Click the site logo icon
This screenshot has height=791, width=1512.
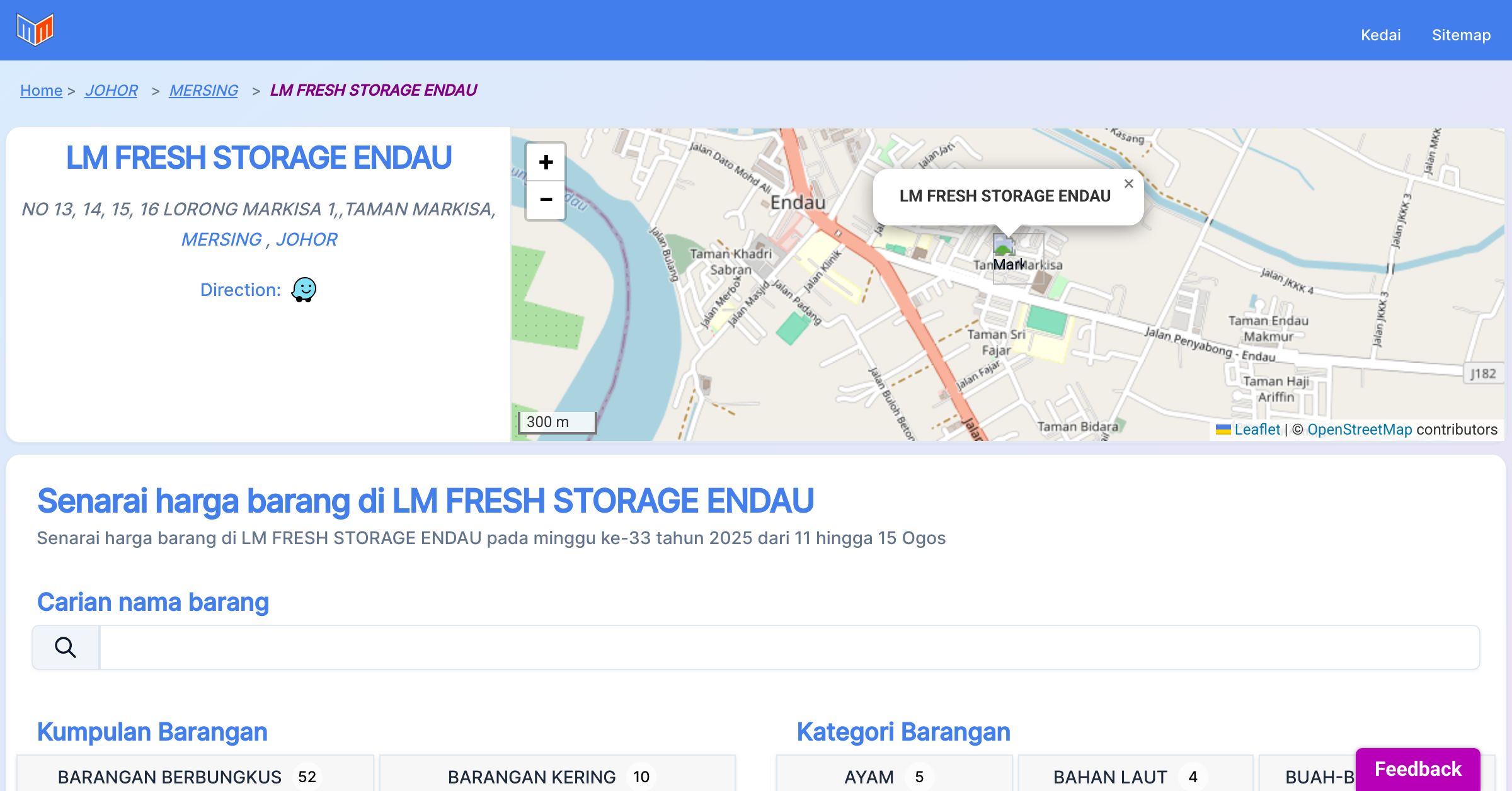click(35, 30)
